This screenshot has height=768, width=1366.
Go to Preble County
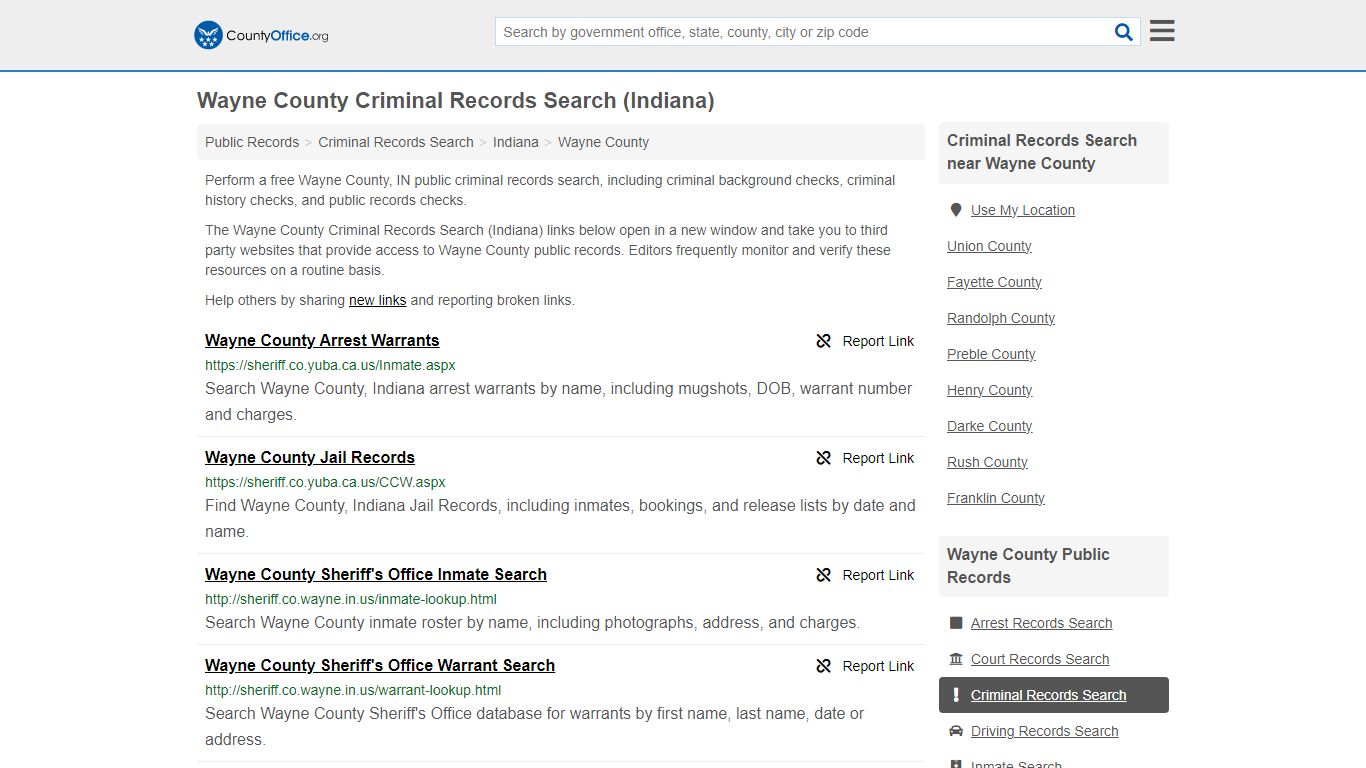[991, 354]
